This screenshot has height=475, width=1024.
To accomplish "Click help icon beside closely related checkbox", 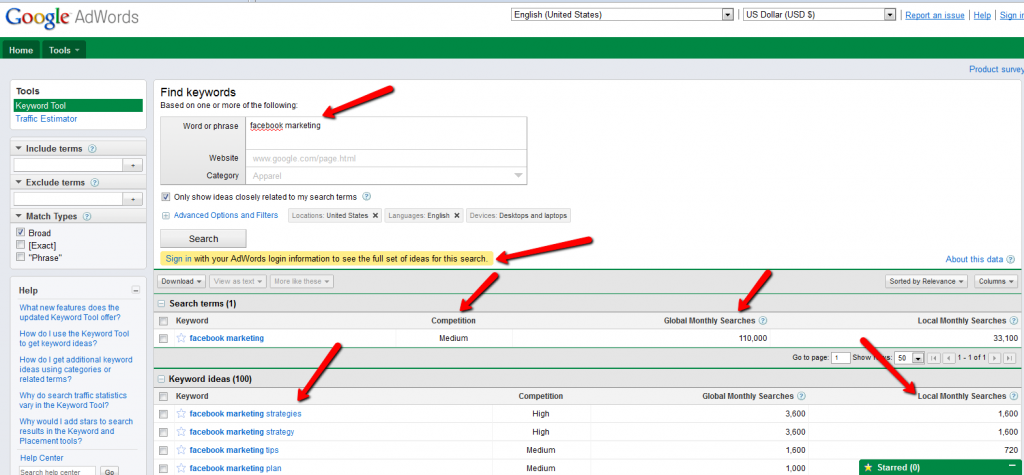I will pos(366,196).
